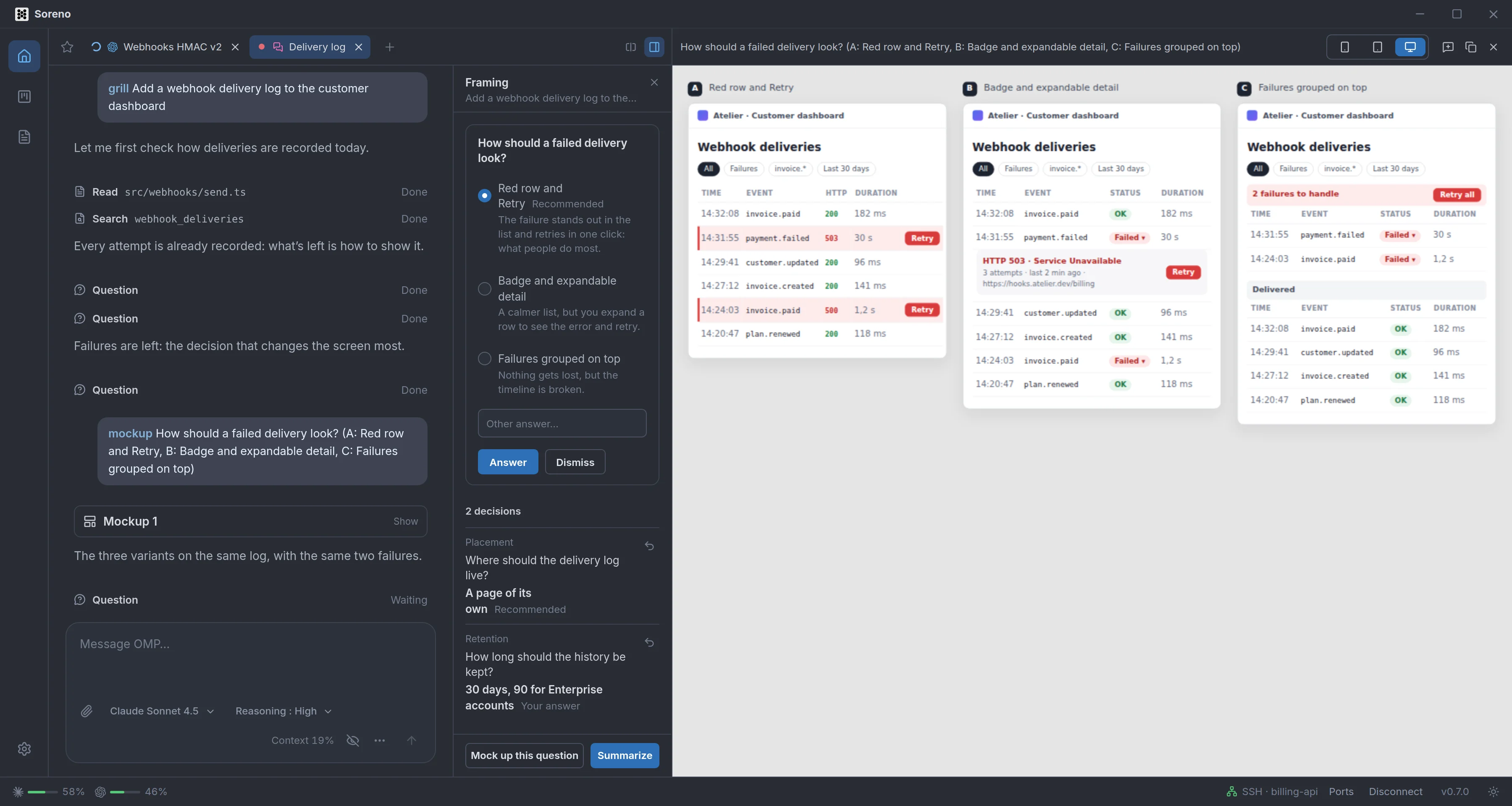Select Badge and expandable detail option
Viewport: 1512px width, 806px height.
click(484, 289)
